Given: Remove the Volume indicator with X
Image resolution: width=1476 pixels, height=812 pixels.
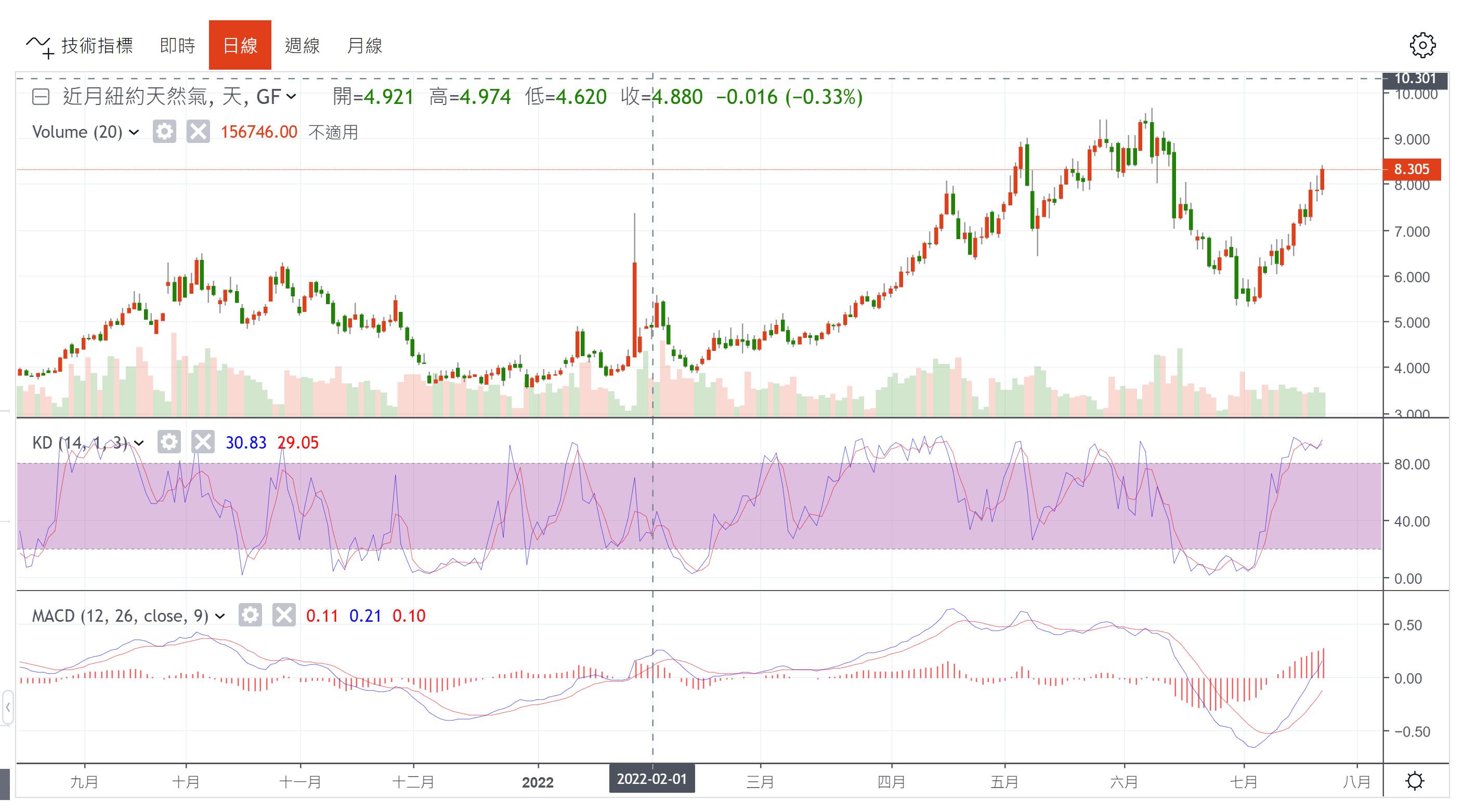Looking at the screenshot, I should click(x=198, y=132).
